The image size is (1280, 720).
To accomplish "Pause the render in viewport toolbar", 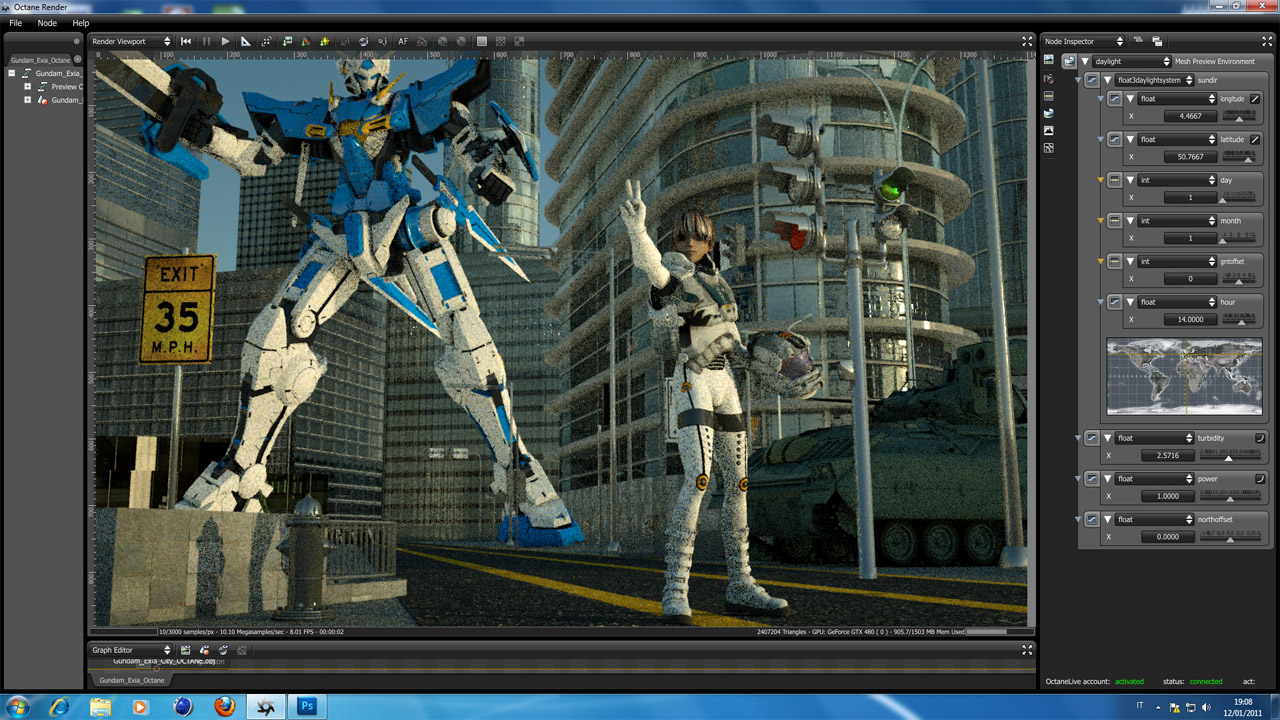I will click(x=207, y=41).
